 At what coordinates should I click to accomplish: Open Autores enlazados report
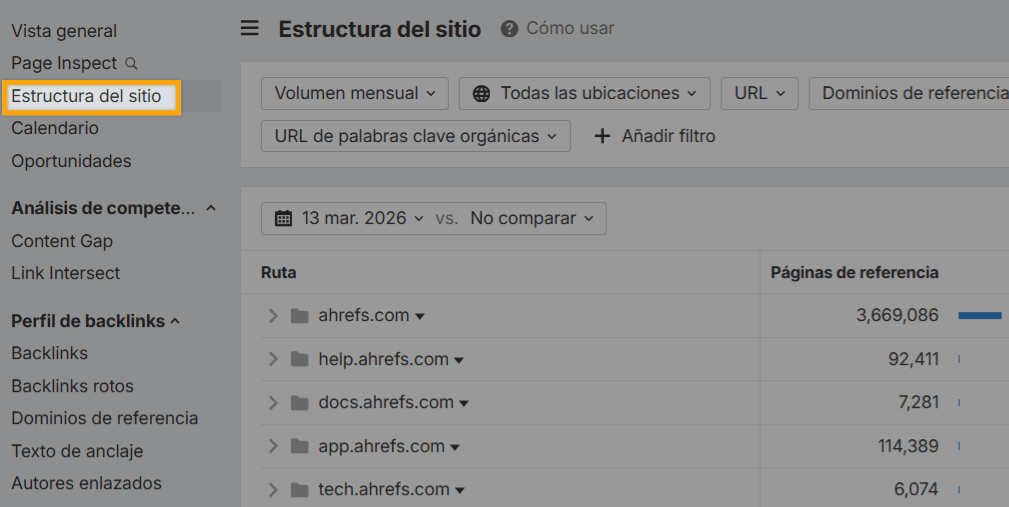(86, 483)
